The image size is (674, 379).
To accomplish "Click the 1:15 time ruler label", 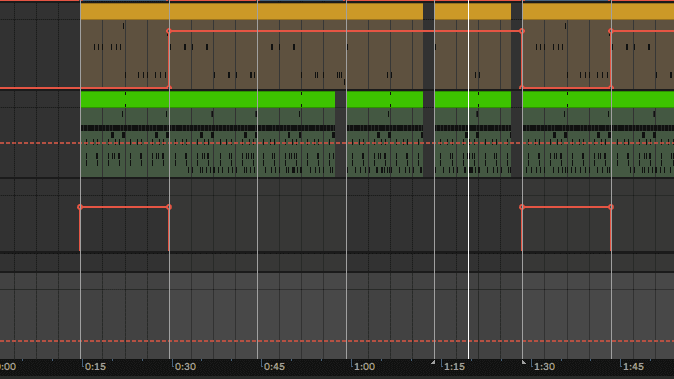I will tap(454, 367).
